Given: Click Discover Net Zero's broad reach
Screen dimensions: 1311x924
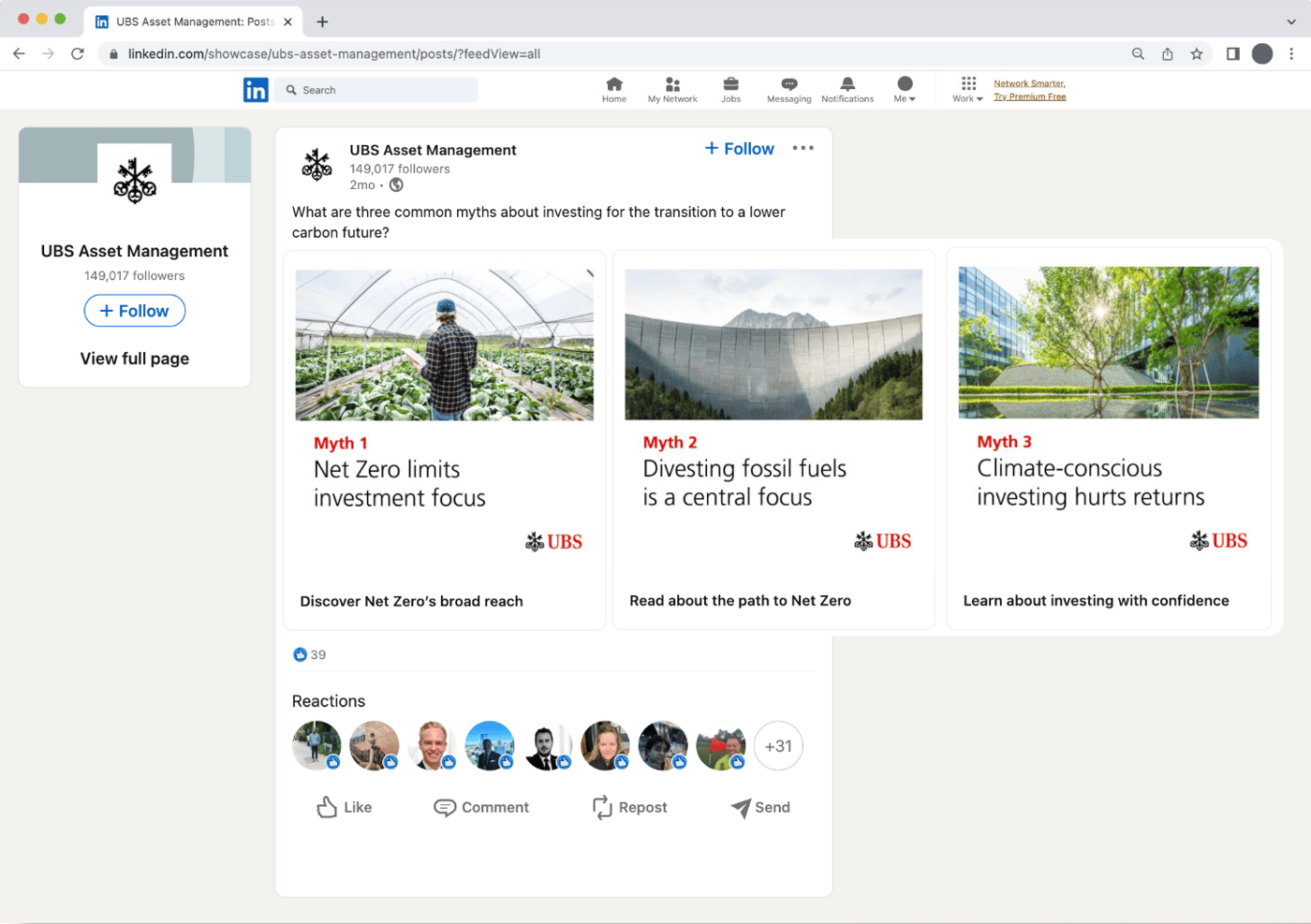Looking at the screenshot, I should point(412,601).
